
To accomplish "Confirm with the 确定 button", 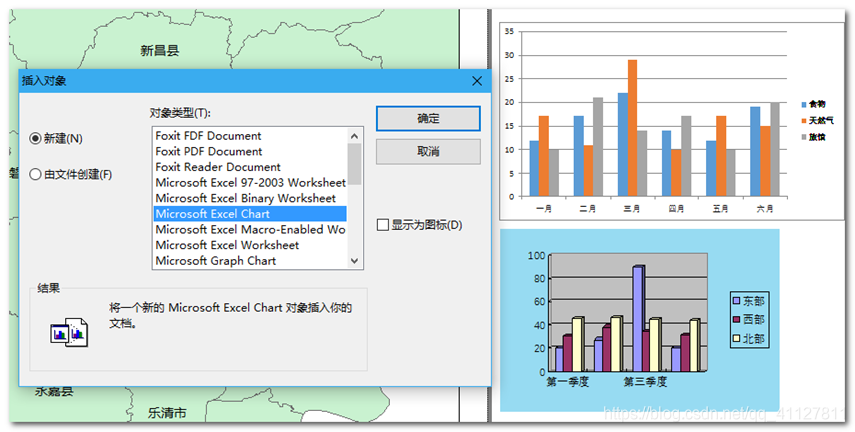I will [x=428, y=118].
